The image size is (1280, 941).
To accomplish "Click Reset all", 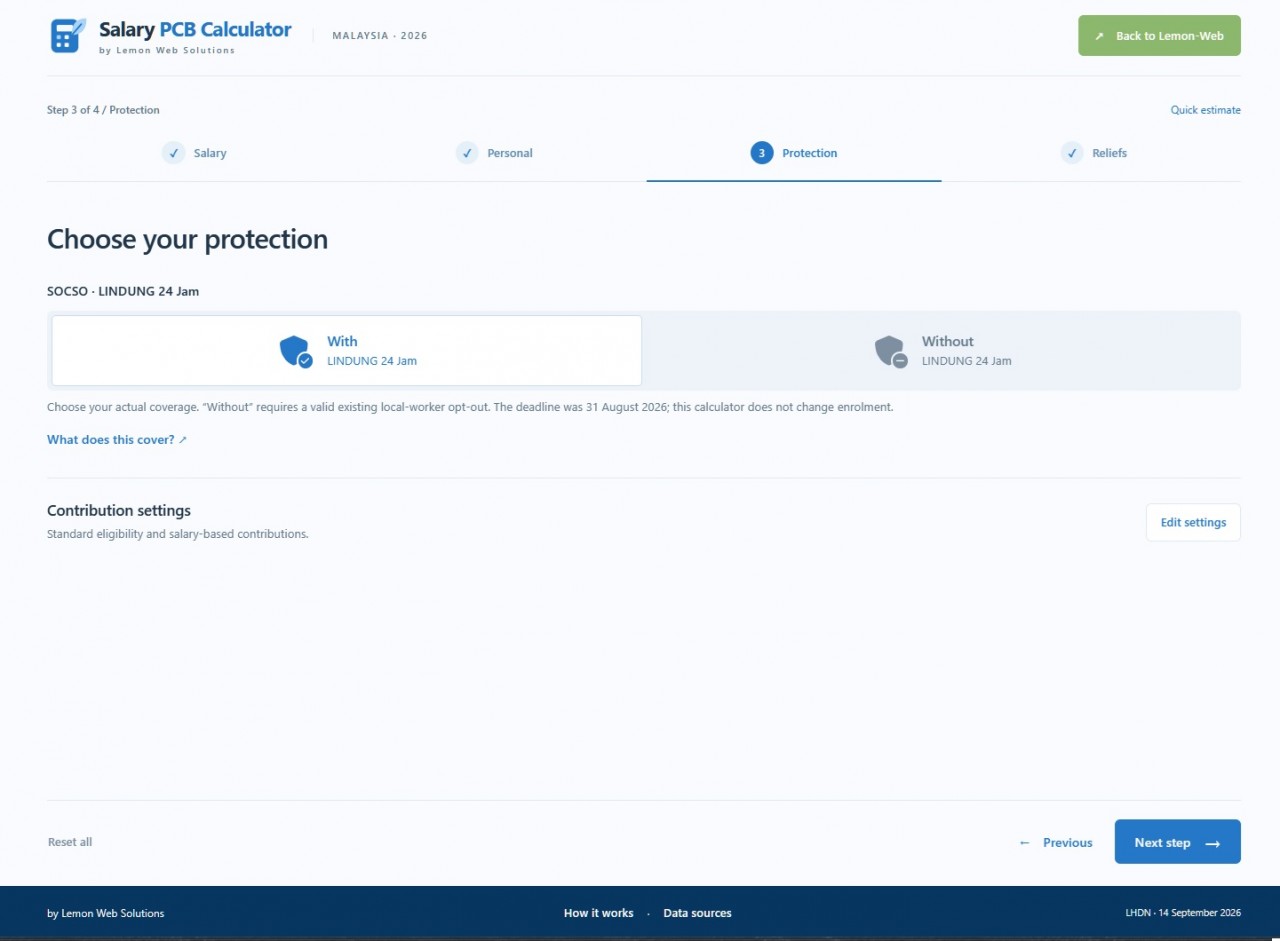I will (x=70, y=842).
